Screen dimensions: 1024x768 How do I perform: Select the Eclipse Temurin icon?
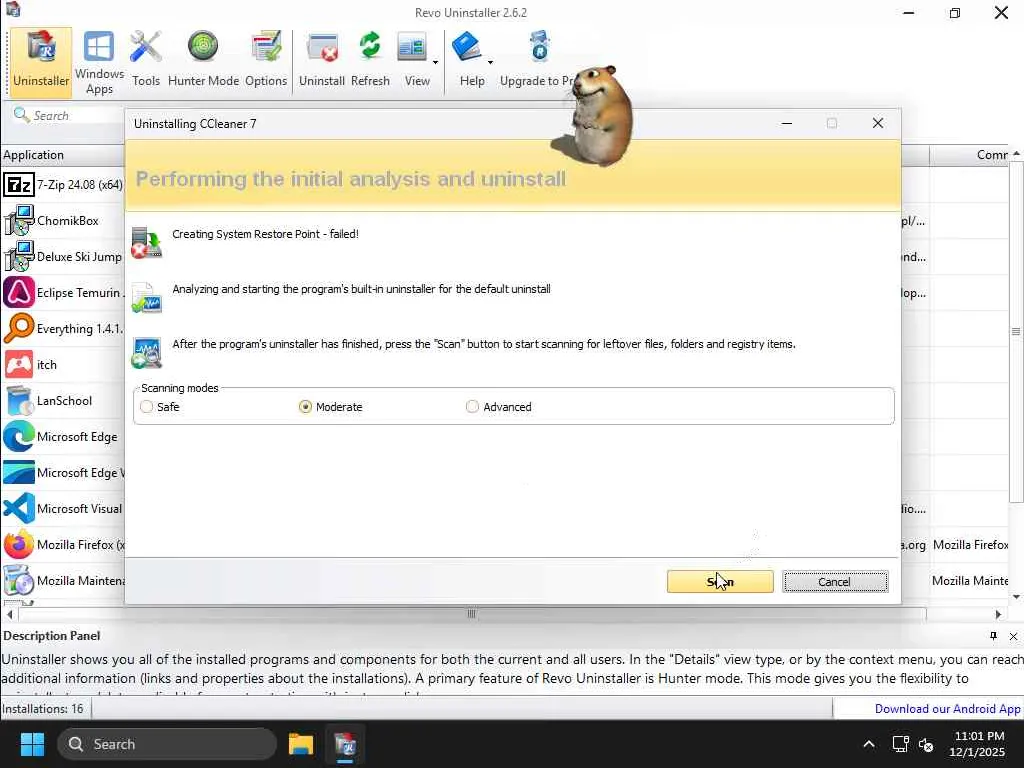pos(18,293)
